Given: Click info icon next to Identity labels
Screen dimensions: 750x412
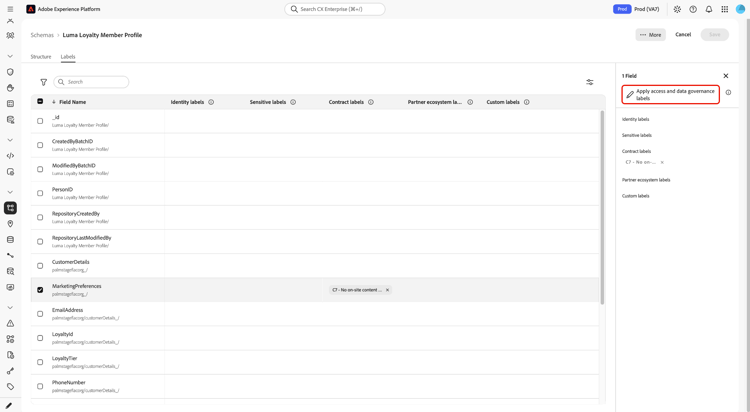Looking at the screenshot, I should click(211, 102).
